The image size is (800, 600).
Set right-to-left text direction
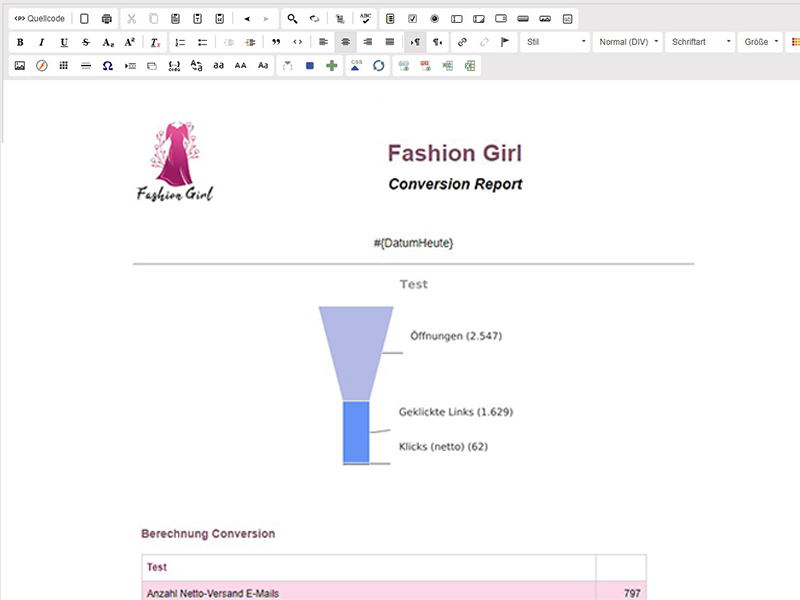point(437,42)
